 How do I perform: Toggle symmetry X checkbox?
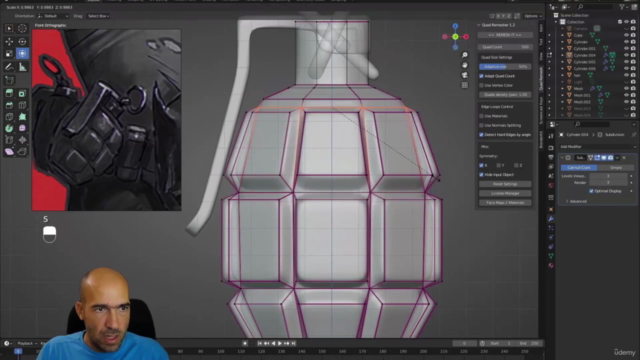(x=481, y=165)
